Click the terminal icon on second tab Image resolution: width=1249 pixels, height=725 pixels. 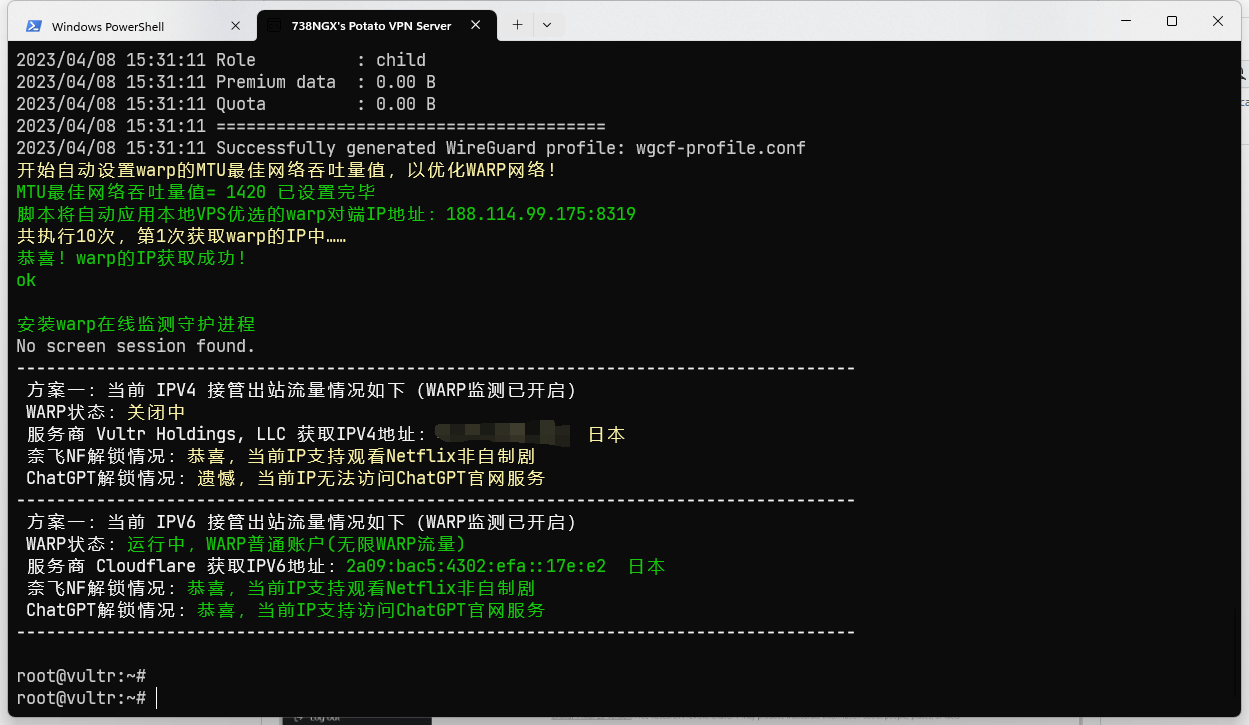pyautogui.click(x=274, y=26)
